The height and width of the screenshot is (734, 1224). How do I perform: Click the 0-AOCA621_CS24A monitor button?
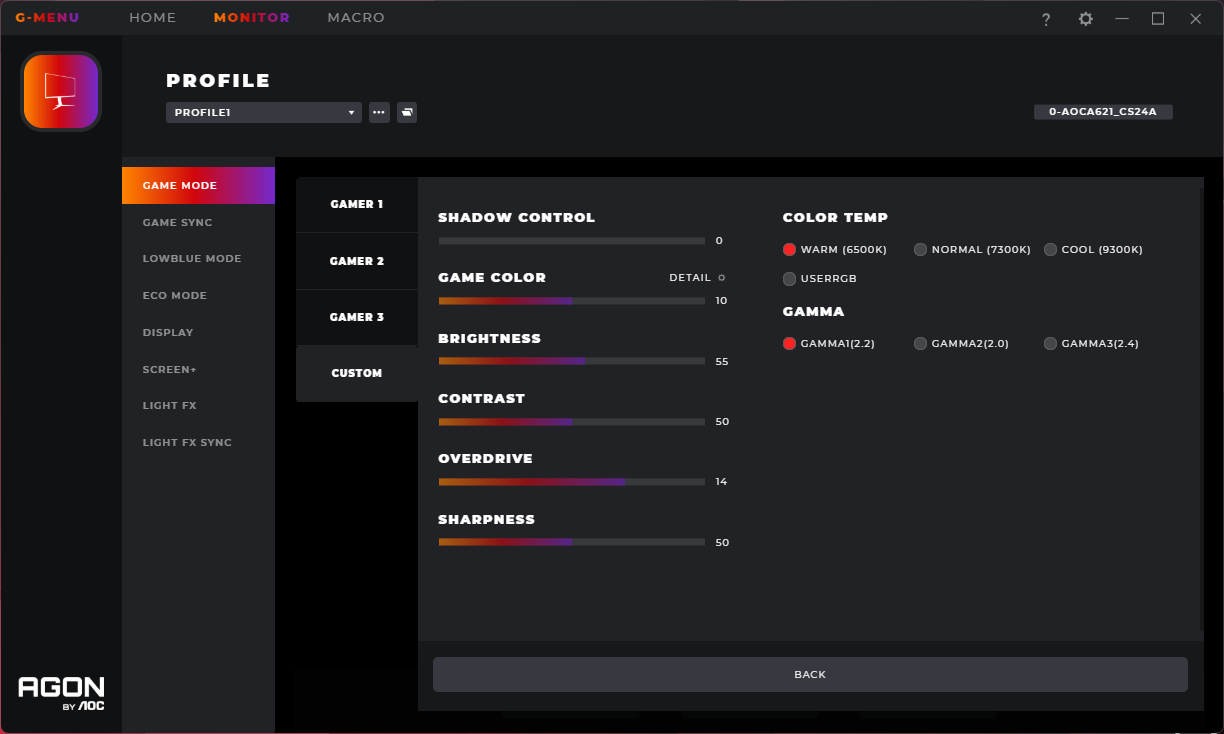click(x=1102, y=112)
